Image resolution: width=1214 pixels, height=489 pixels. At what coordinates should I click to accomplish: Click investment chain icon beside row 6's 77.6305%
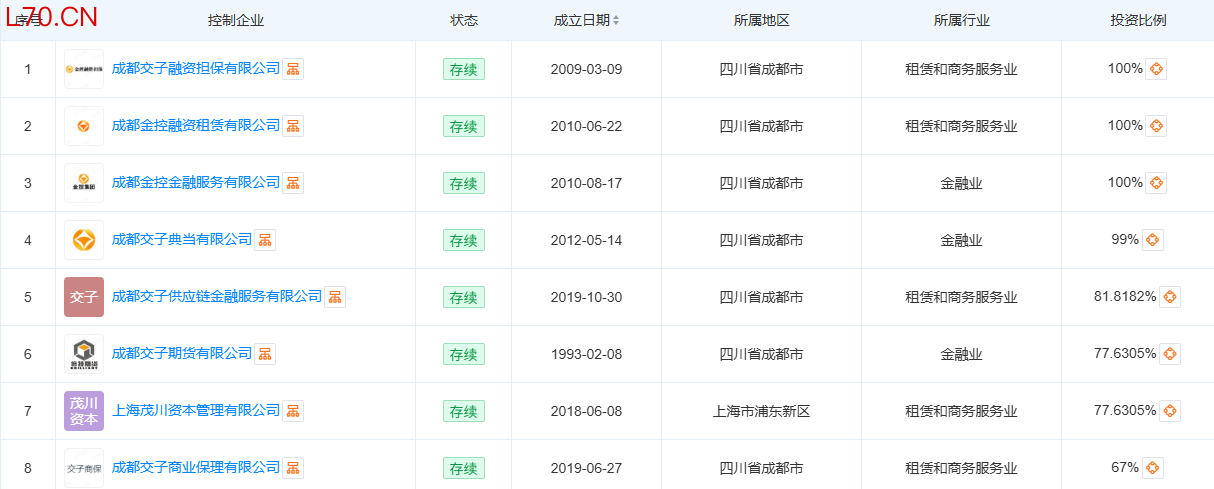pyautogui.click(x=1170, y=354)
